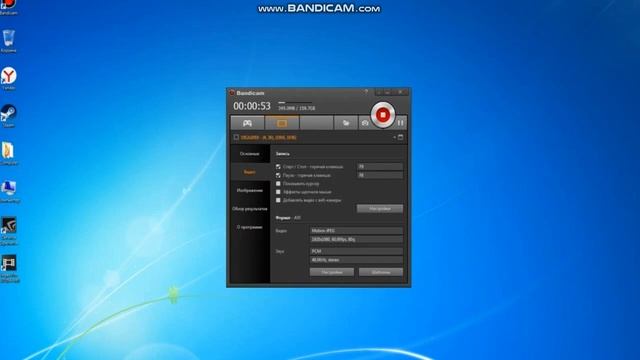Launch Yandex browser from desktop
Image resolution: width=640 pixels, height=360 pixels.
pyautogui.click(x=9, y=78)
